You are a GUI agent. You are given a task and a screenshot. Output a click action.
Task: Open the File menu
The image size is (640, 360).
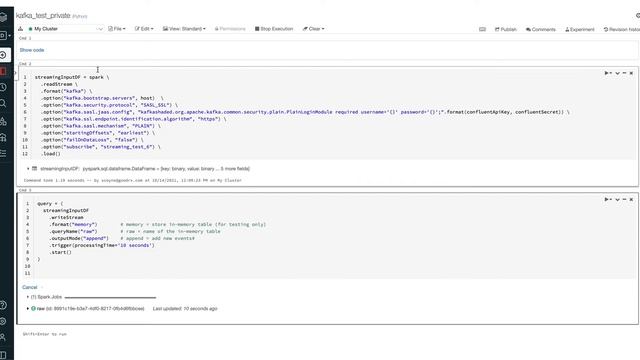pos(117,29)
